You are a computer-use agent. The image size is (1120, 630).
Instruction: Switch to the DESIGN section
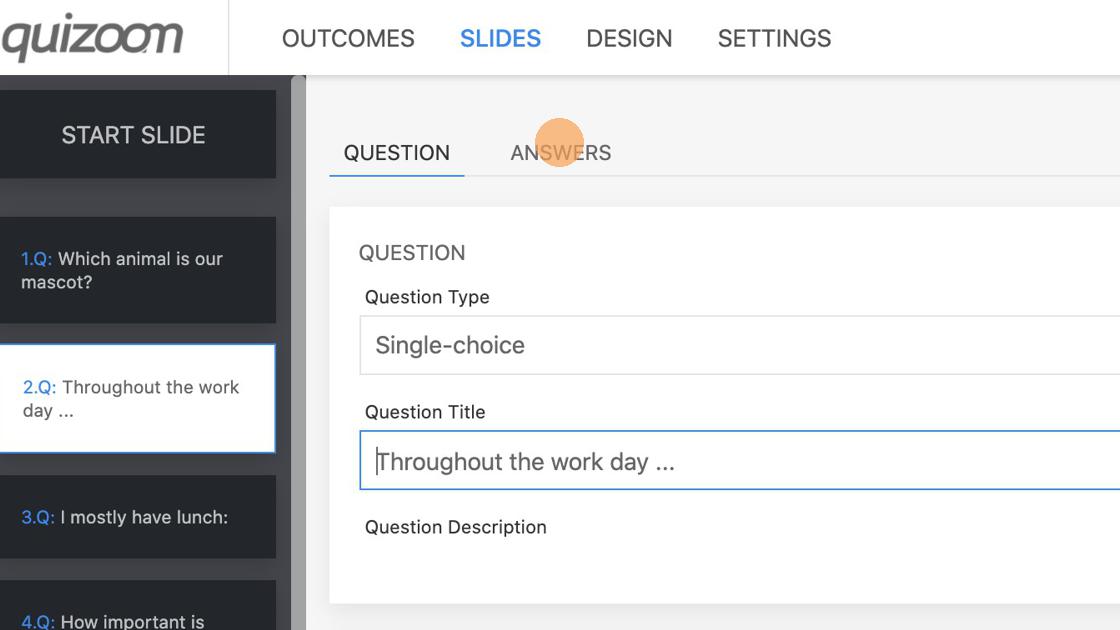pos(629,39)
